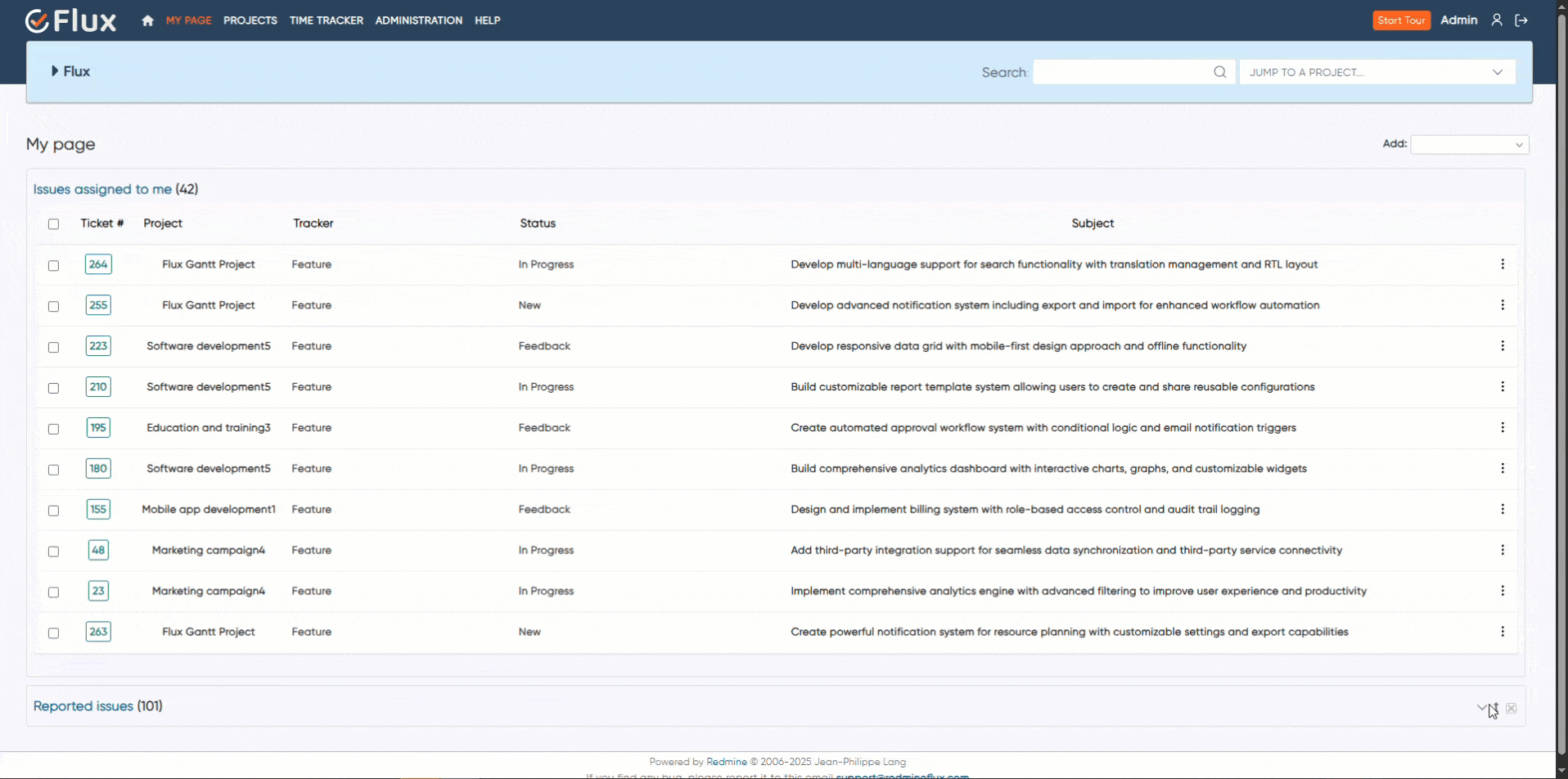Open the Issues assigned to me link

coord(102,189)
